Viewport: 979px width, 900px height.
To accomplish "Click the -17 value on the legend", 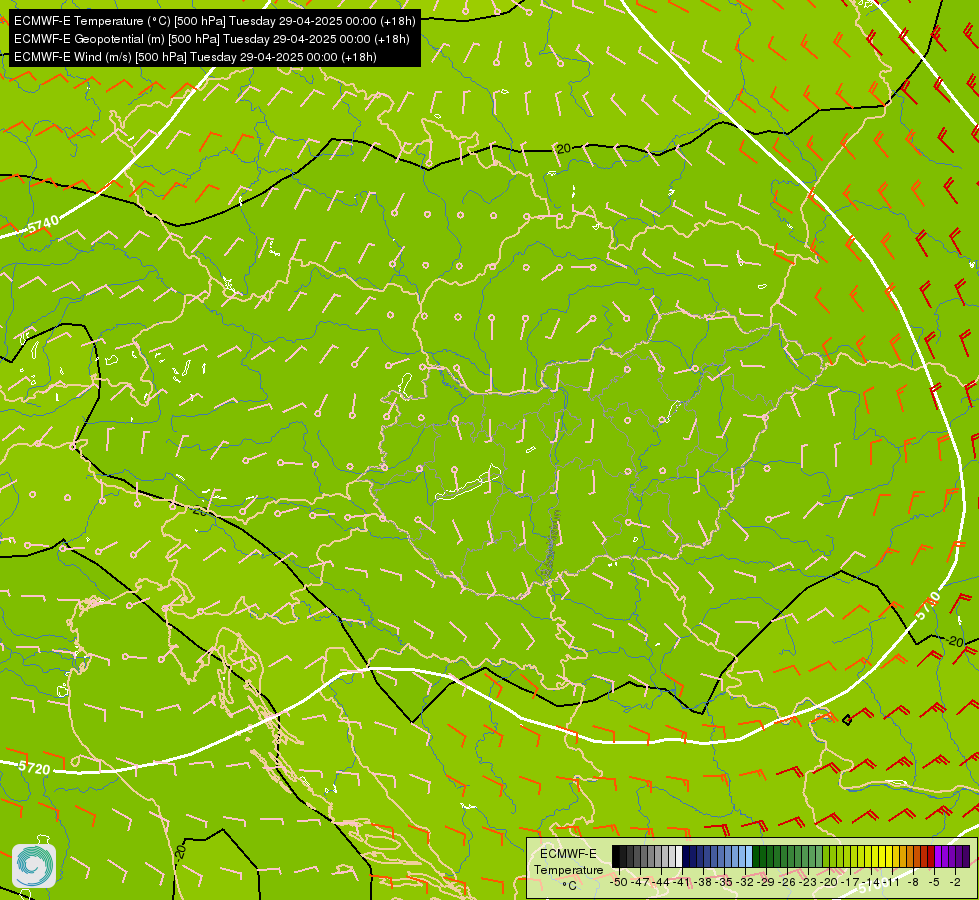I will pos(851,883).
